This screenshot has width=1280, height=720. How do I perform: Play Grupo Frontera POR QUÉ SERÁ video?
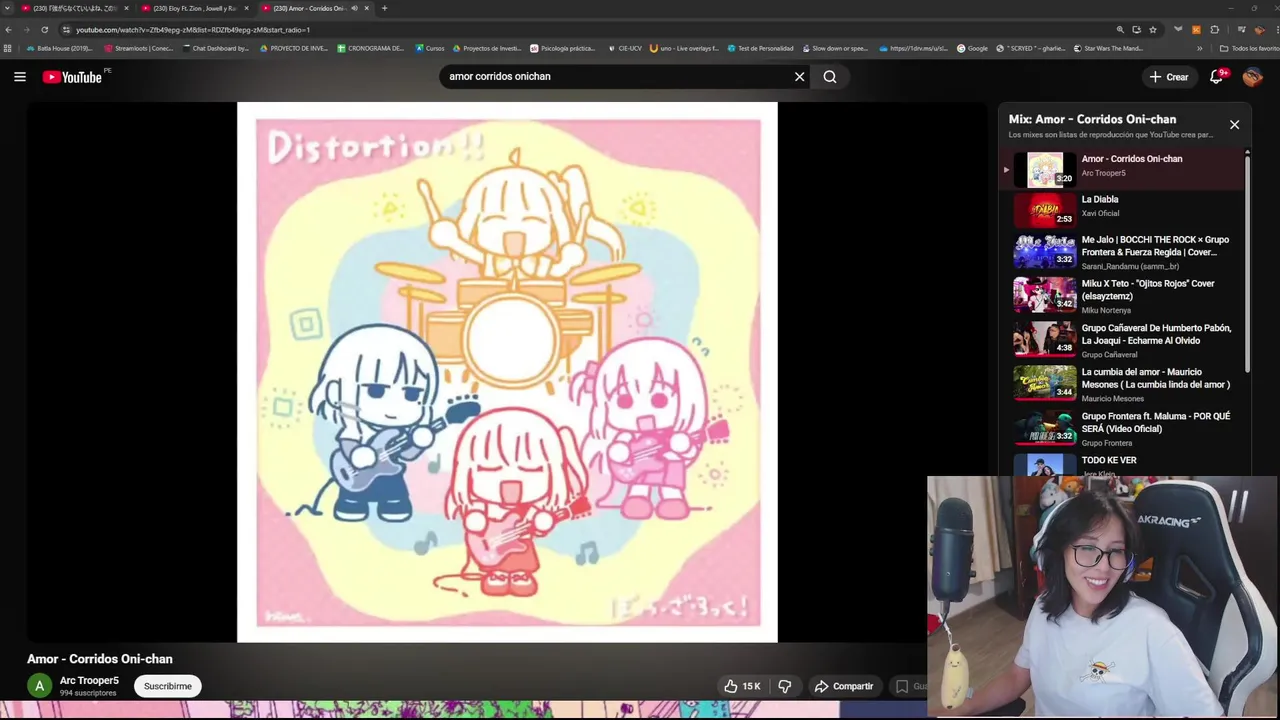(1124, 429)
